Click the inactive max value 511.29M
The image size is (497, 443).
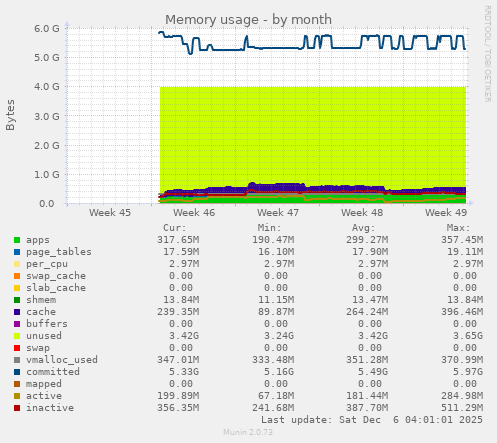point(462,408)
